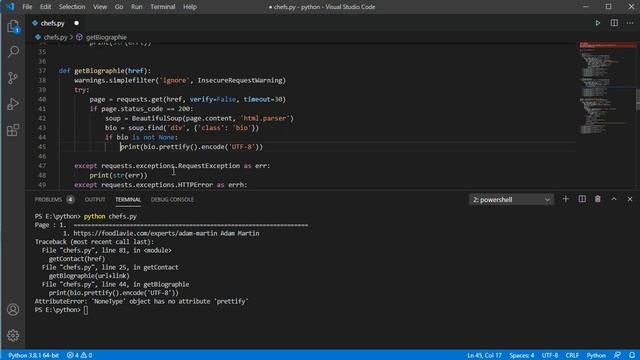640x360 pixels.
Task: Open the Go menu
Action: pos(119,7)
